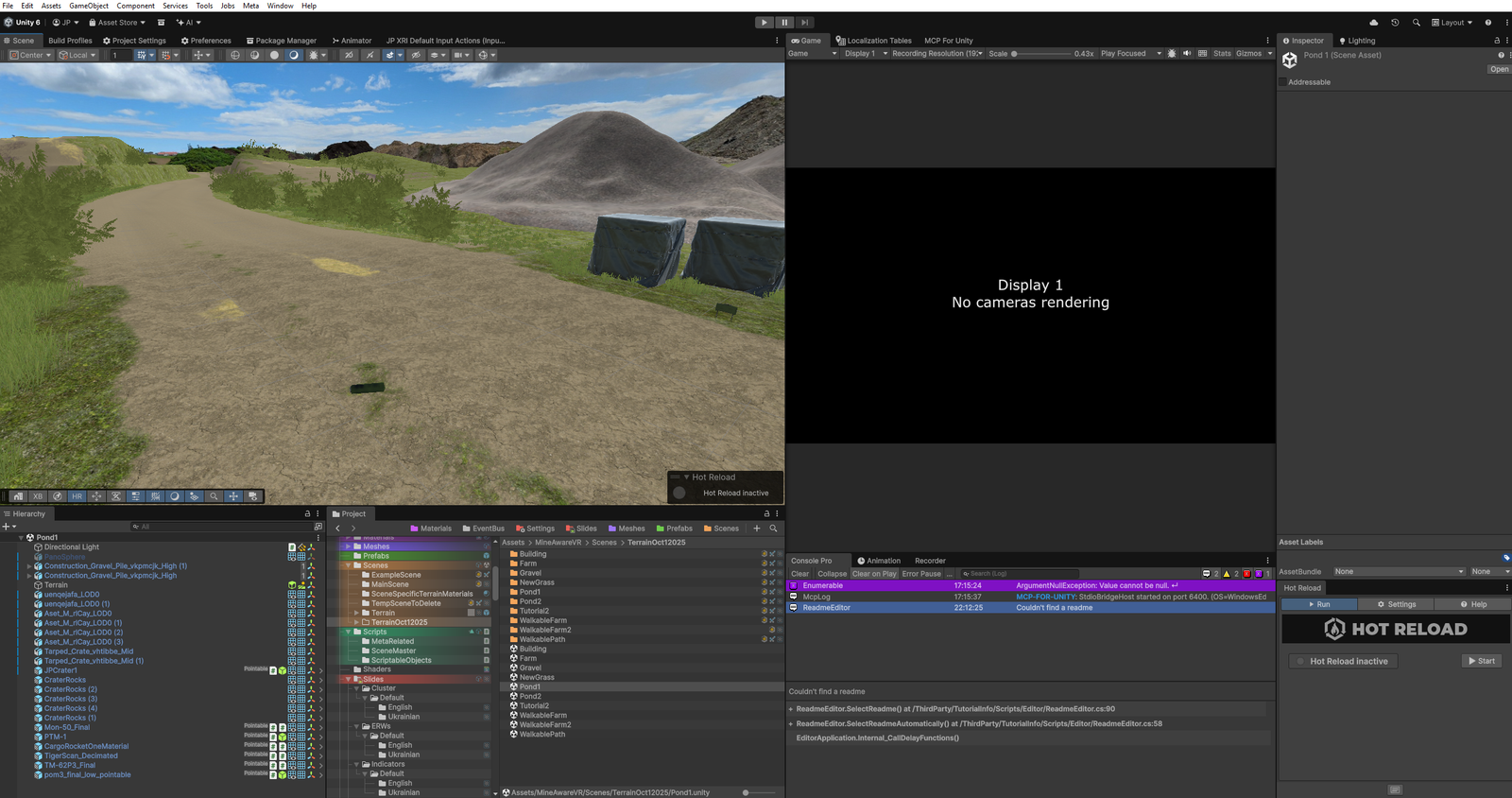Switch to the Package Manager tab

(282, 41)
